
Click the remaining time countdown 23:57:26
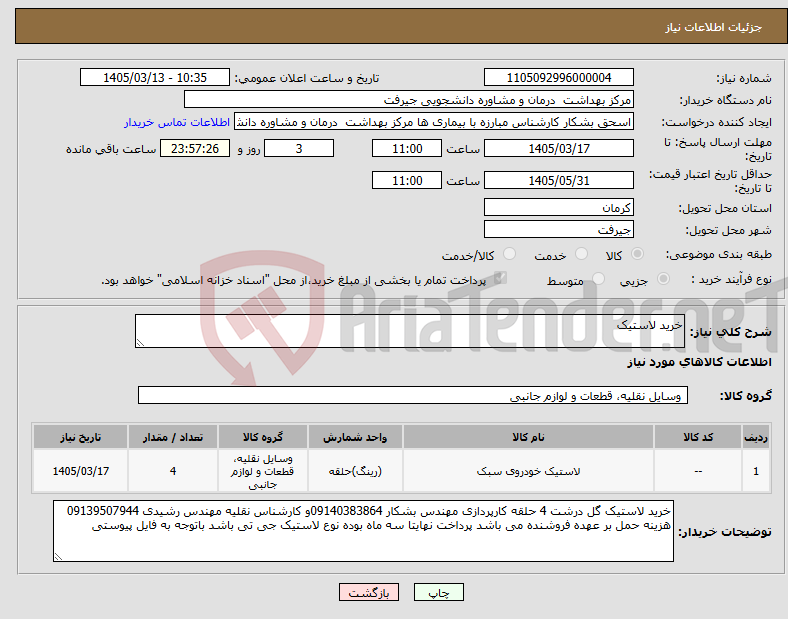[x=195, y=148]
